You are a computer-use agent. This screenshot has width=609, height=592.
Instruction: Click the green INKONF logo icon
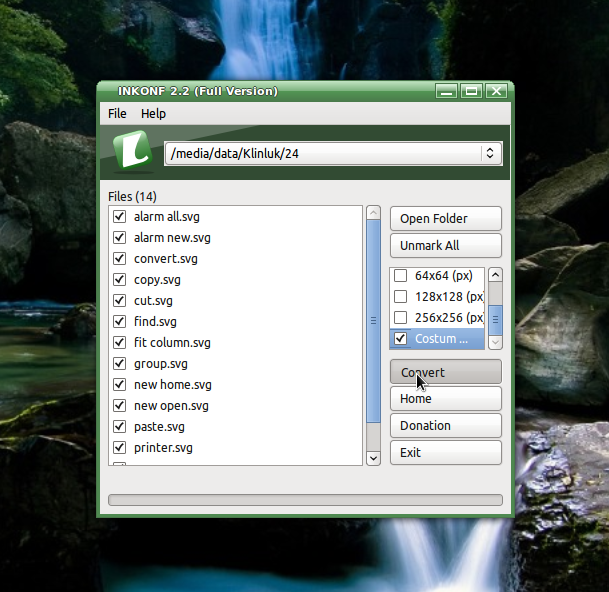132,150
